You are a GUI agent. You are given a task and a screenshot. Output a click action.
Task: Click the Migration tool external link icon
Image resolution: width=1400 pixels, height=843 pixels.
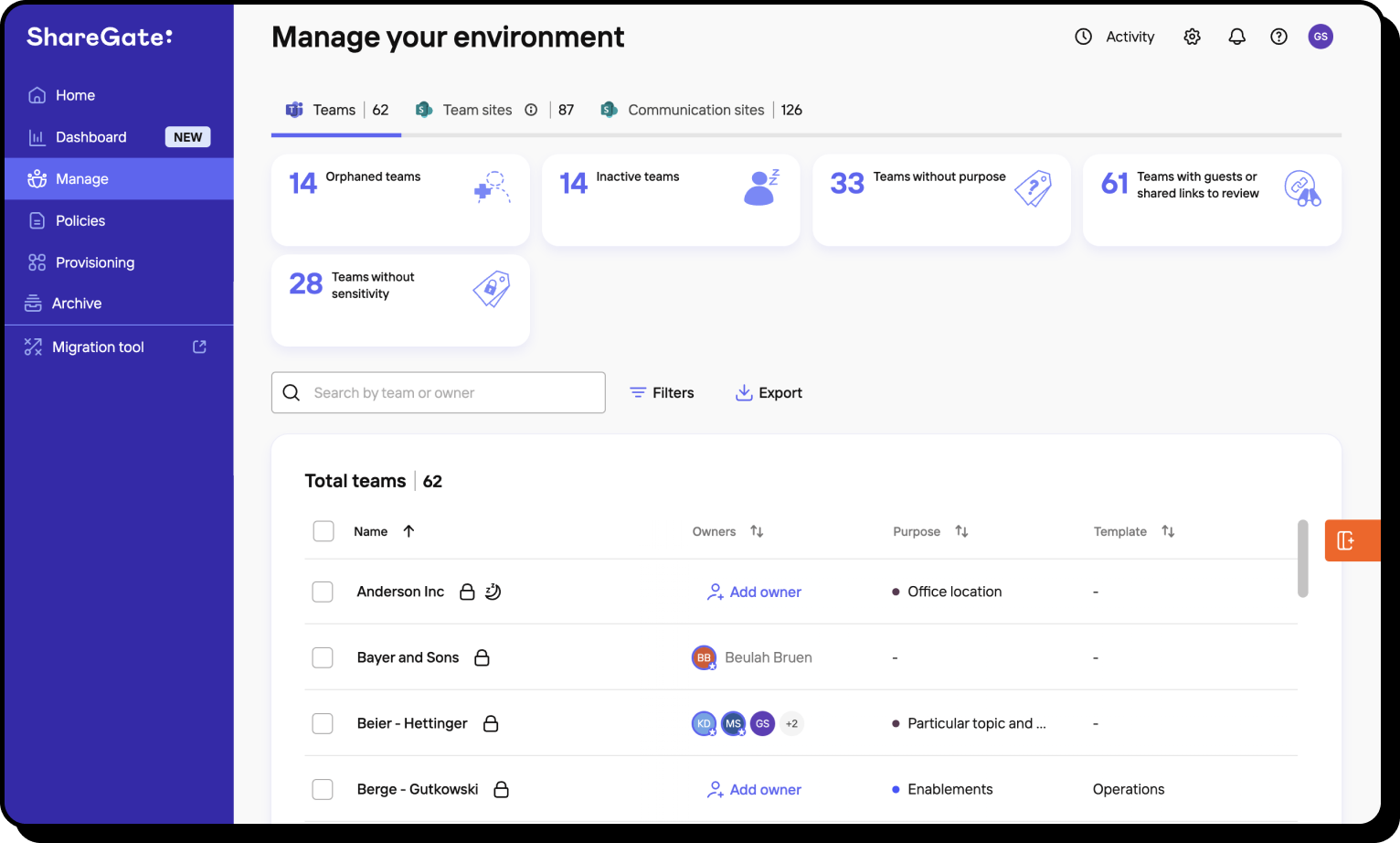[199, 347]
